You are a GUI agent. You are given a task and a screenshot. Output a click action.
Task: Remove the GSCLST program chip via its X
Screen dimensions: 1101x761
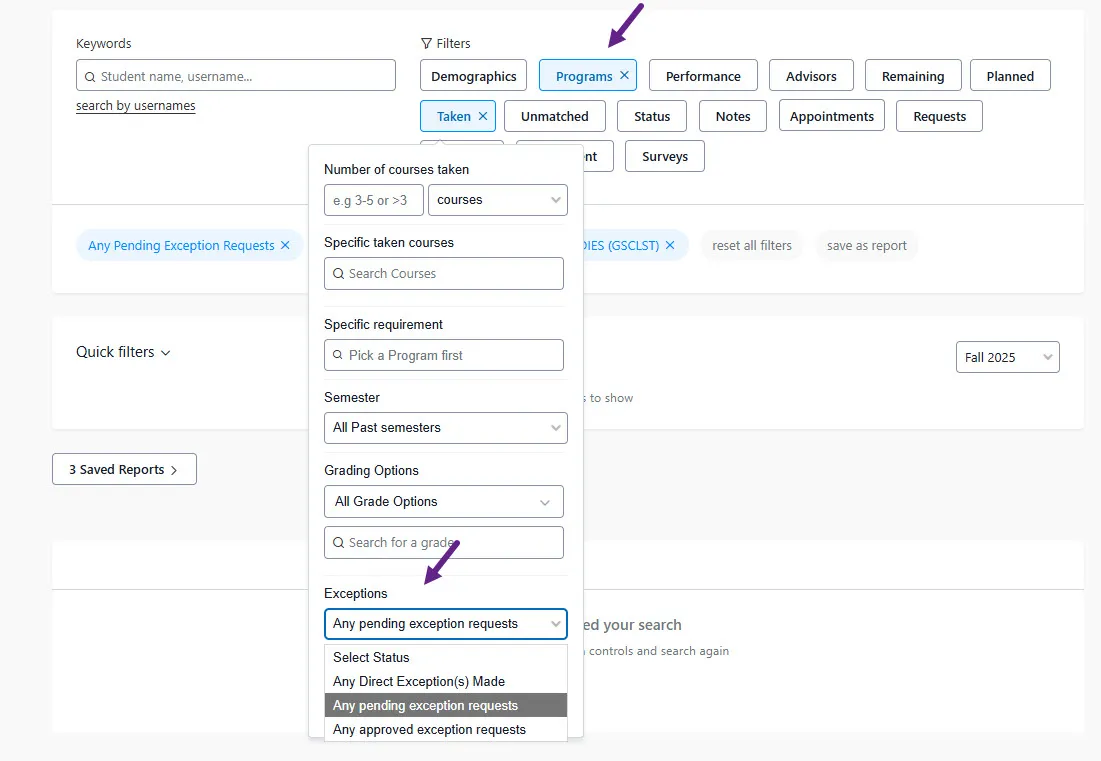tap(670, 245)
